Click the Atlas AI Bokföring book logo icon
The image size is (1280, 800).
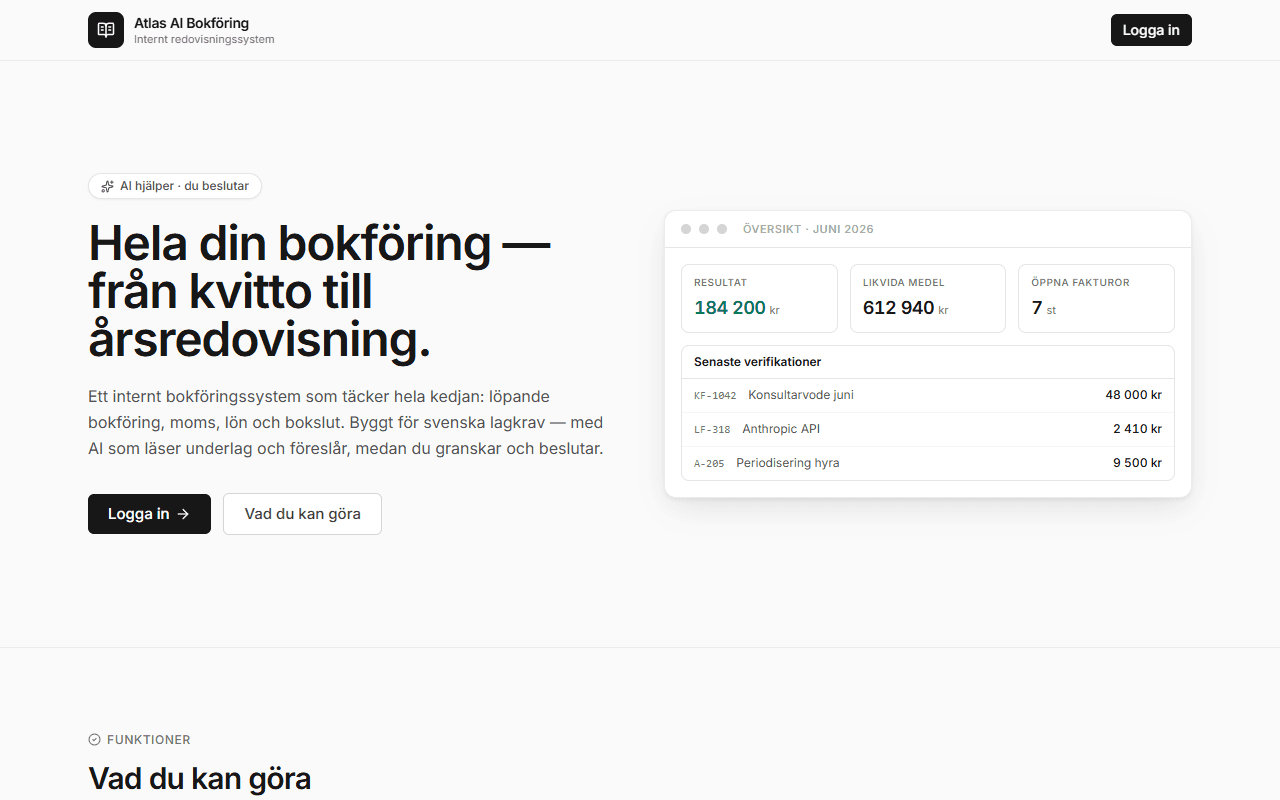point(106,30)
